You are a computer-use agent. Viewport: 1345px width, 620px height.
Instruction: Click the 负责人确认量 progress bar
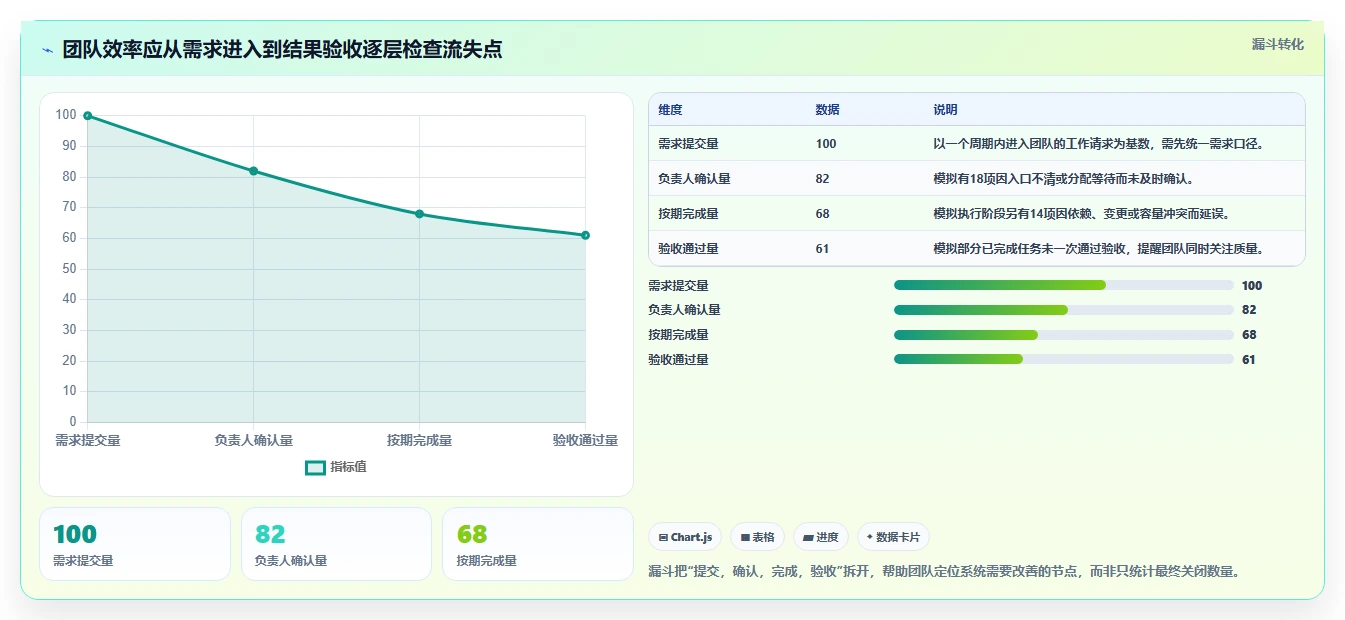(x=1063, y=310)
